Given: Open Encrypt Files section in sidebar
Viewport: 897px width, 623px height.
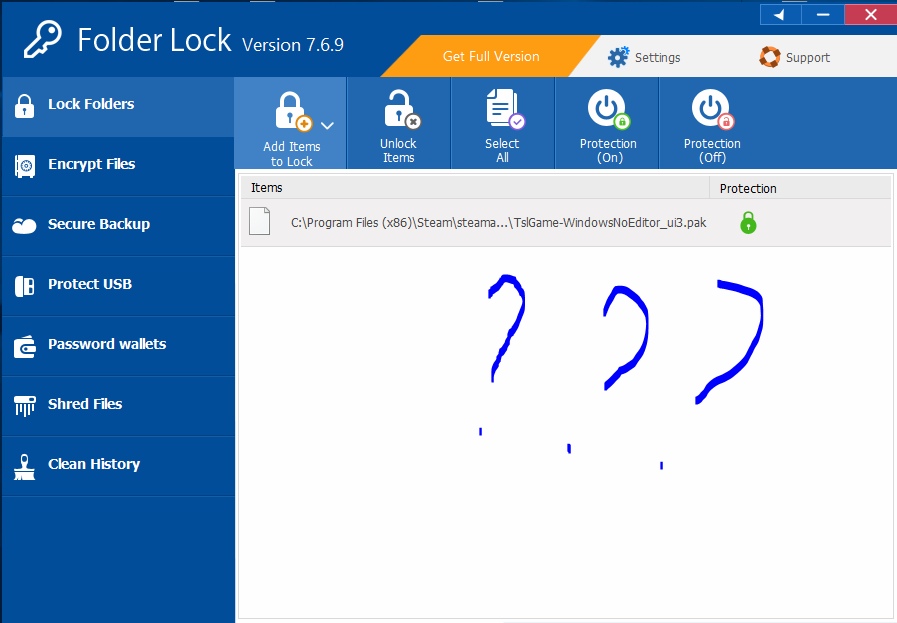Looking at the screenshot, I should 118,166.
